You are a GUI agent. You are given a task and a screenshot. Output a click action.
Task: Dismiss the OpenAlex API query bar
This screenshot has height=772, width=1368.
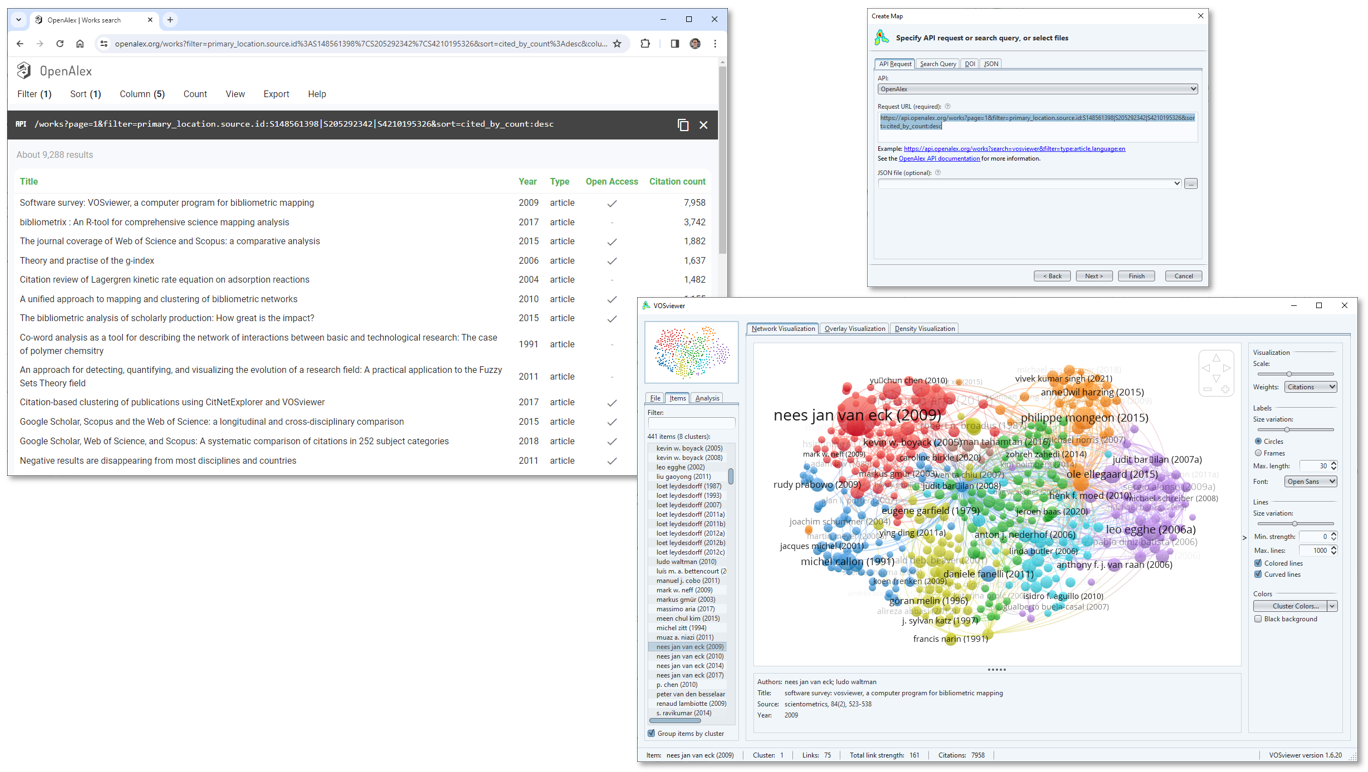[x=703, y=125]
